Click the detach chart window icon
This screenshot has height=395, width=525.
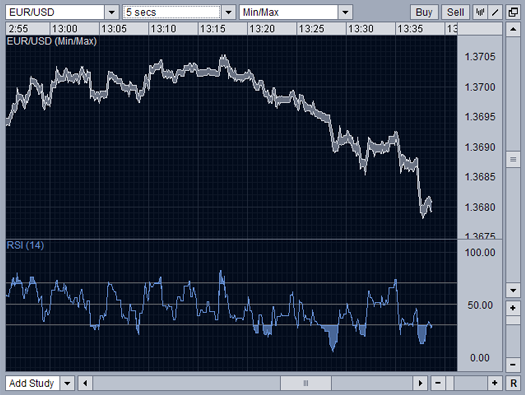(x=513, y=12)
